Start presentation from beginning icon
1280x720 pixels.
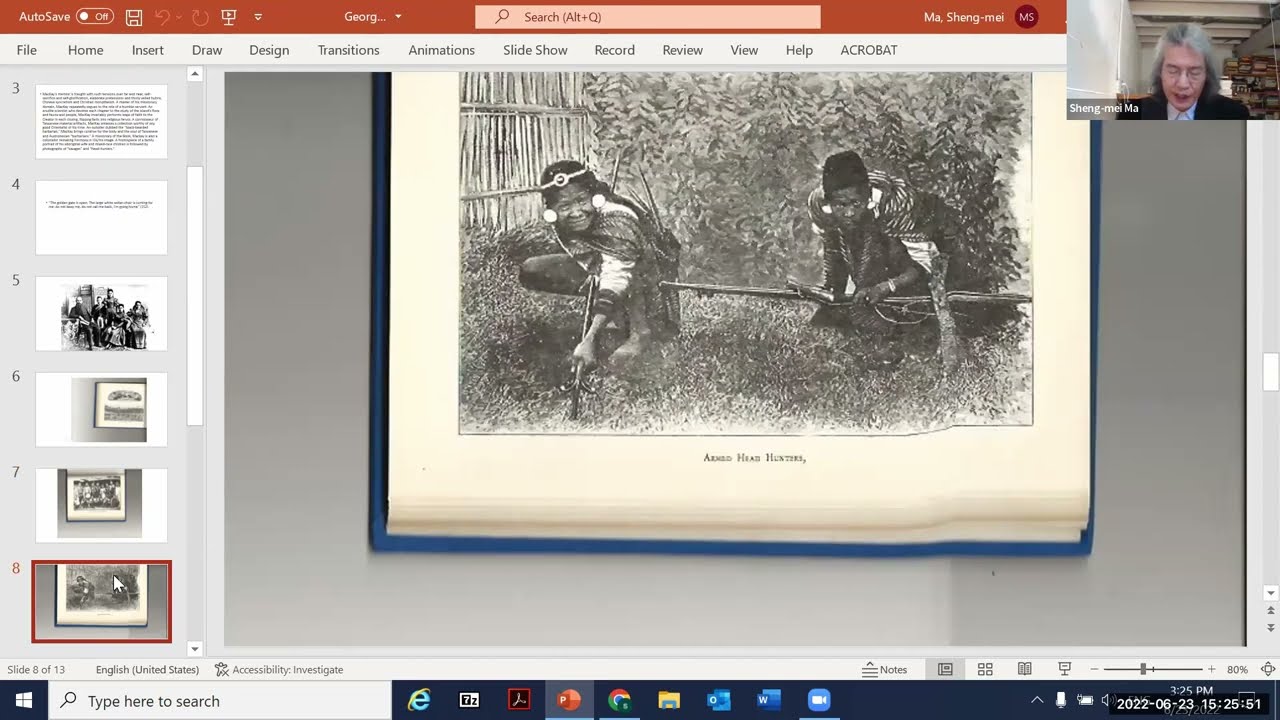pos(229,17)
